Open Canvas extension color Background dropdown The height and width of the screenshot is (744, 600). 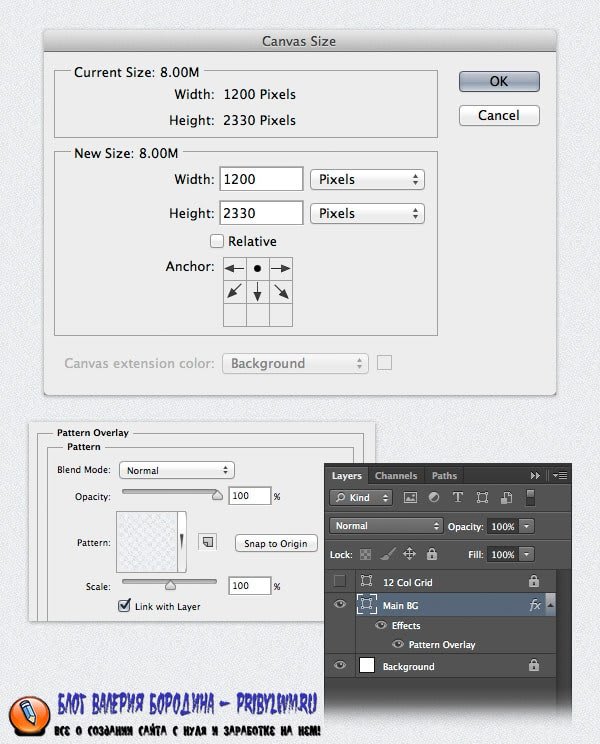pos(295,363)
